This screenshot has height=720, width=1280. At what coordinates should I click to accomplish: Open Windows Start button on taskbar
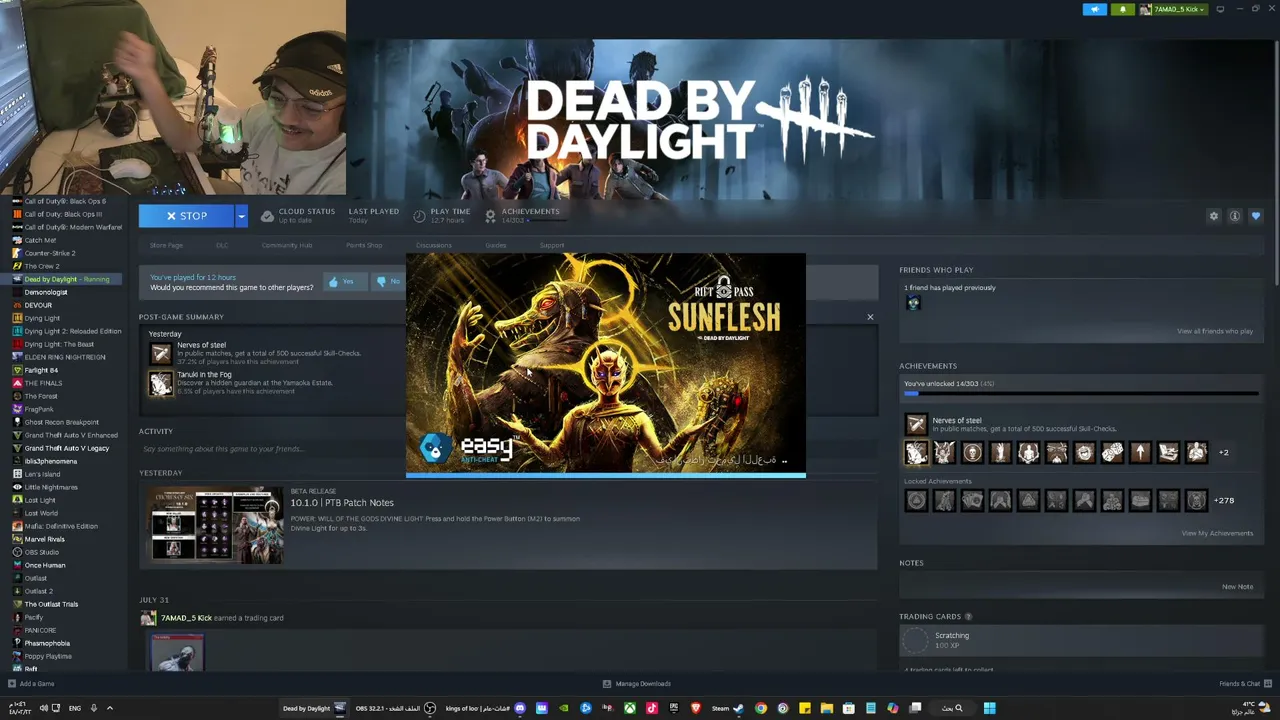(989, 708)
